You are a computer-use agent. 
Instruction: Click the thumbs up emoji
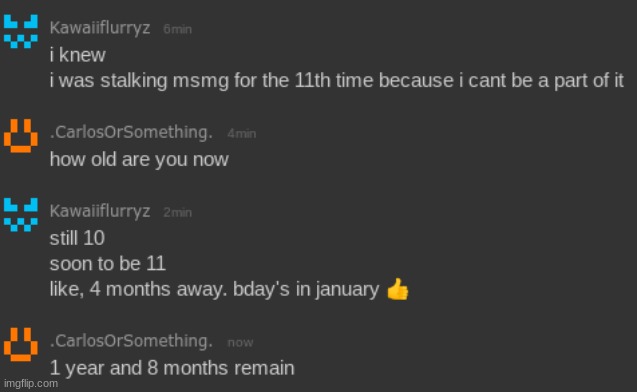pyautogui.click(x=397, y=289)
